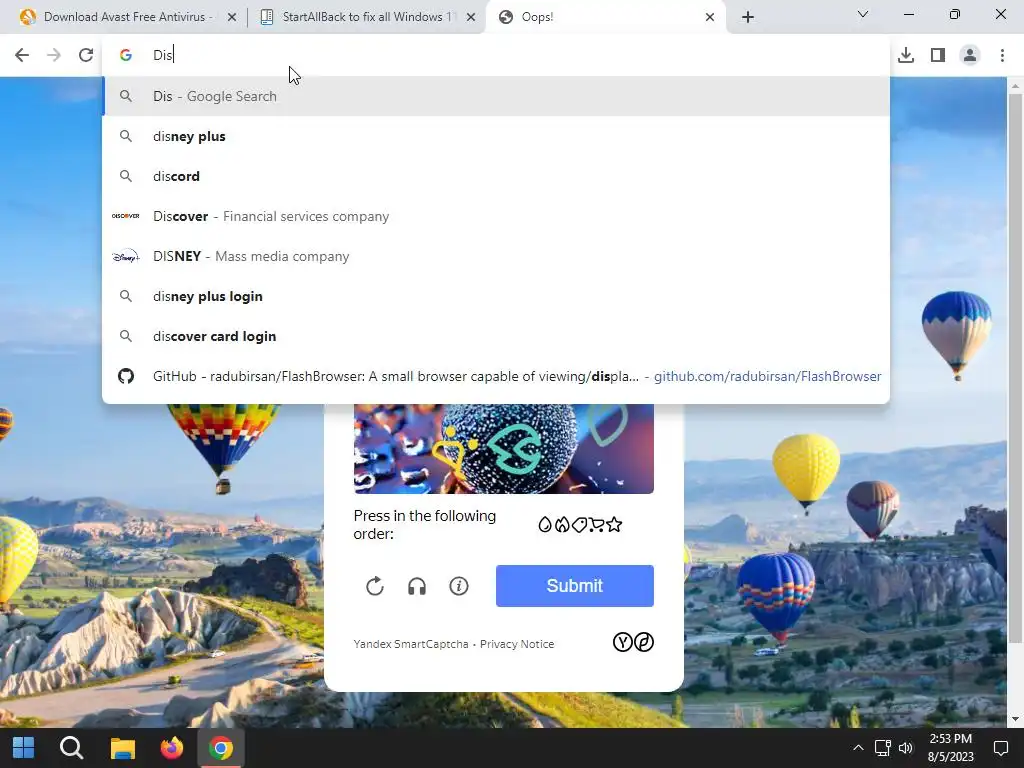The image size is (1024, 768).
Task: Pick the disney plus suggestion
Action: pos(496,136)
